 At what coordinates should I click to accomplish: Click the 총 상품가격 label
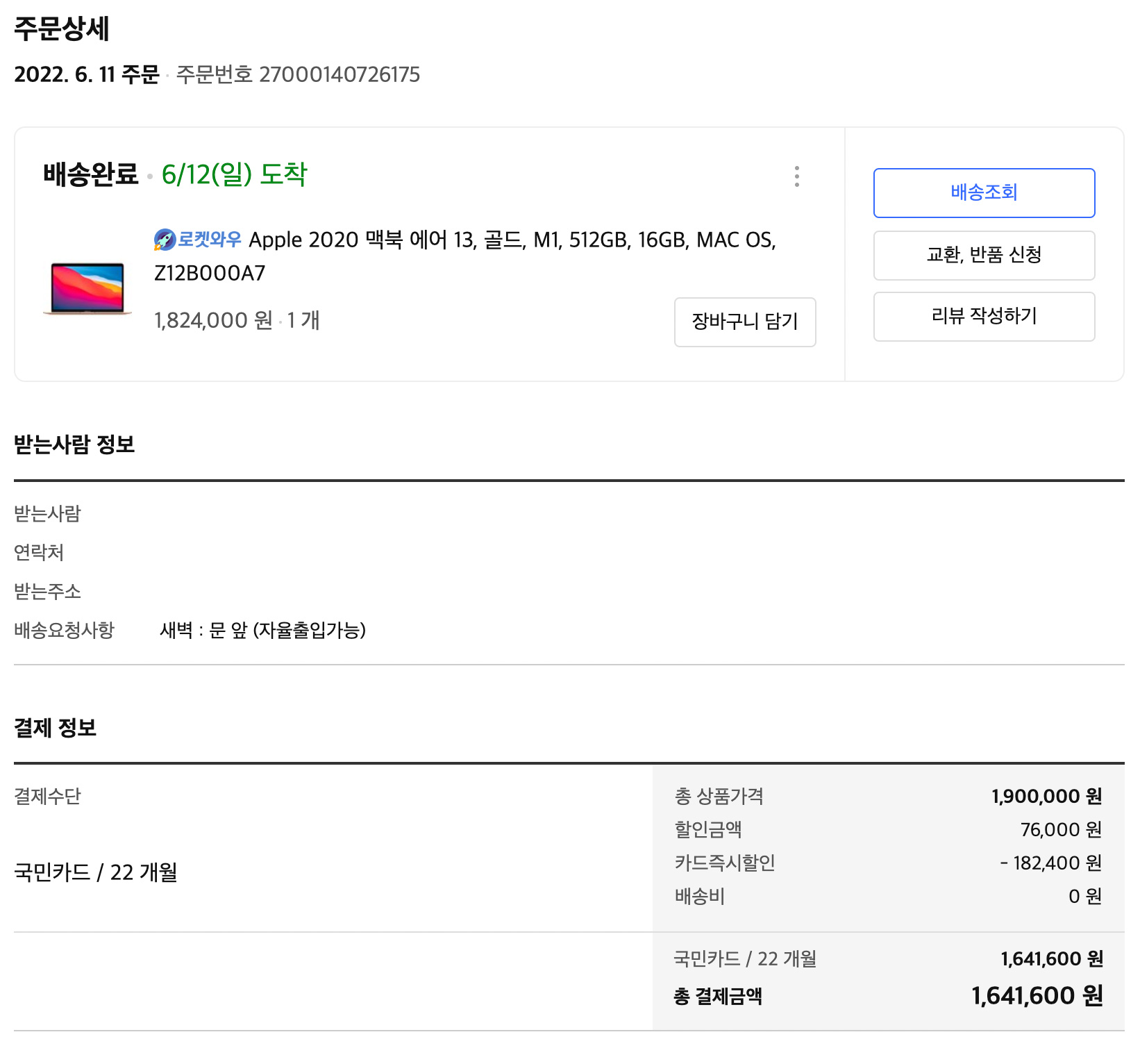(719, 796)
